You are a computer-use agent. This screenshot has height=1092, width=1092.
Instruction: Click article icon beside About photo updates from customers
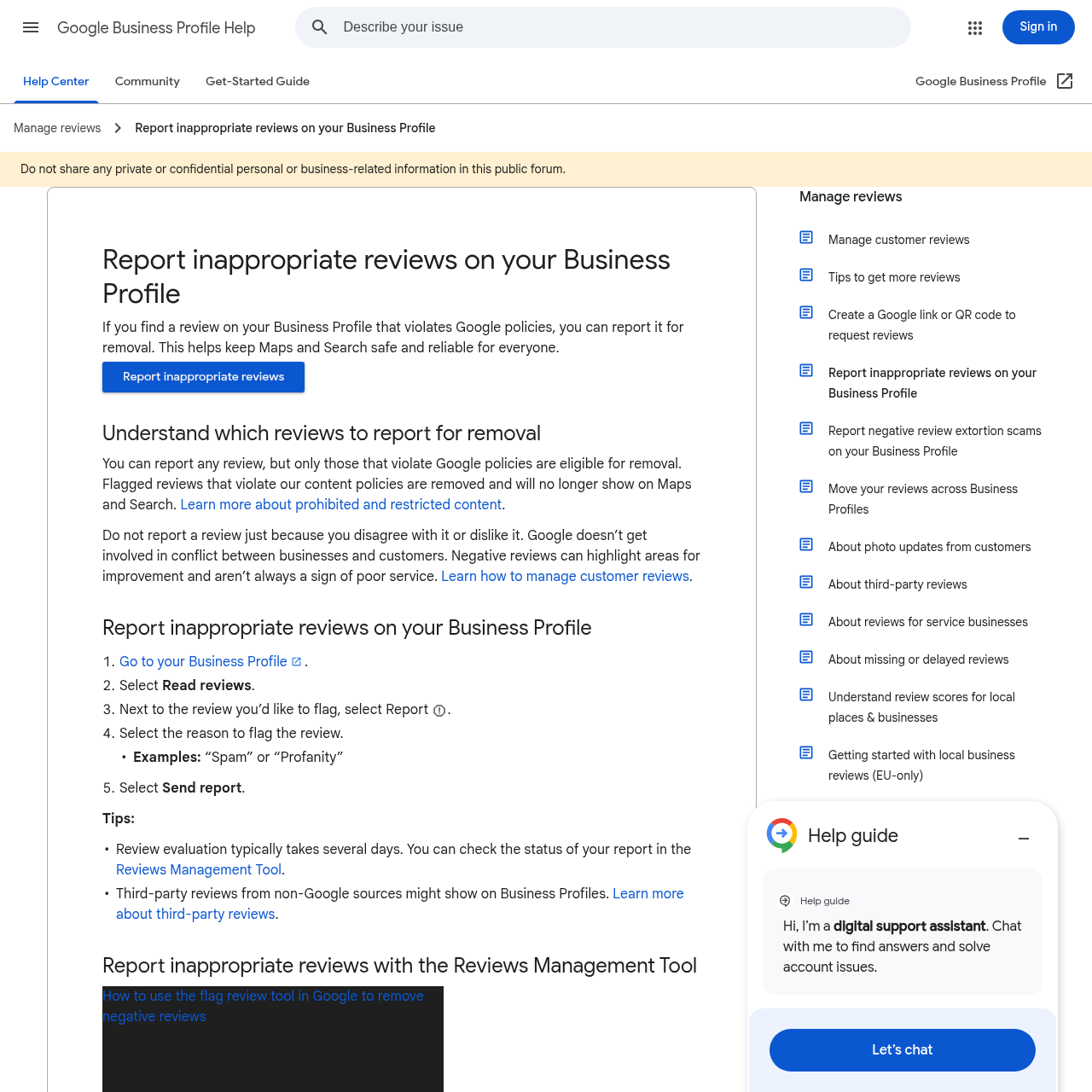[806, 544]
